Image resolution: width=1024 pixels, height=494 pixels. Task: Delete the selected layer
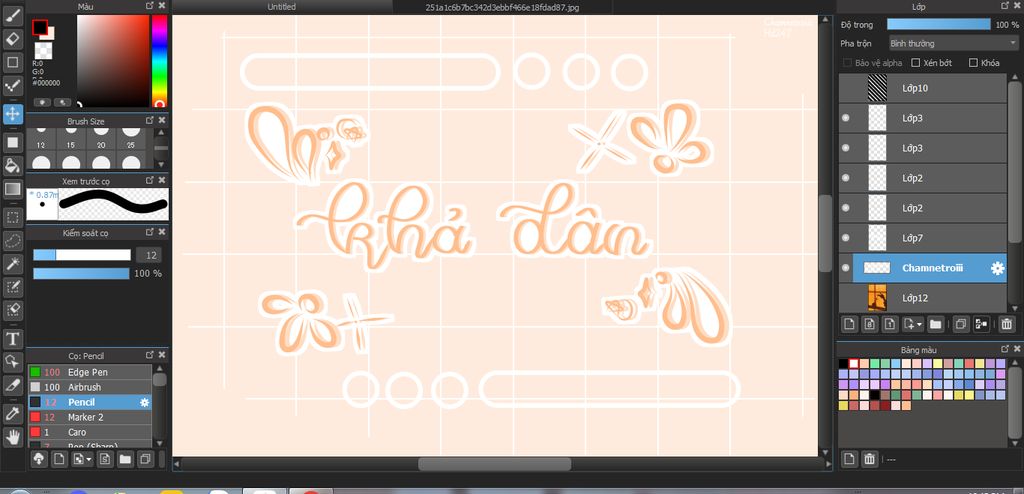[1006, 323]
